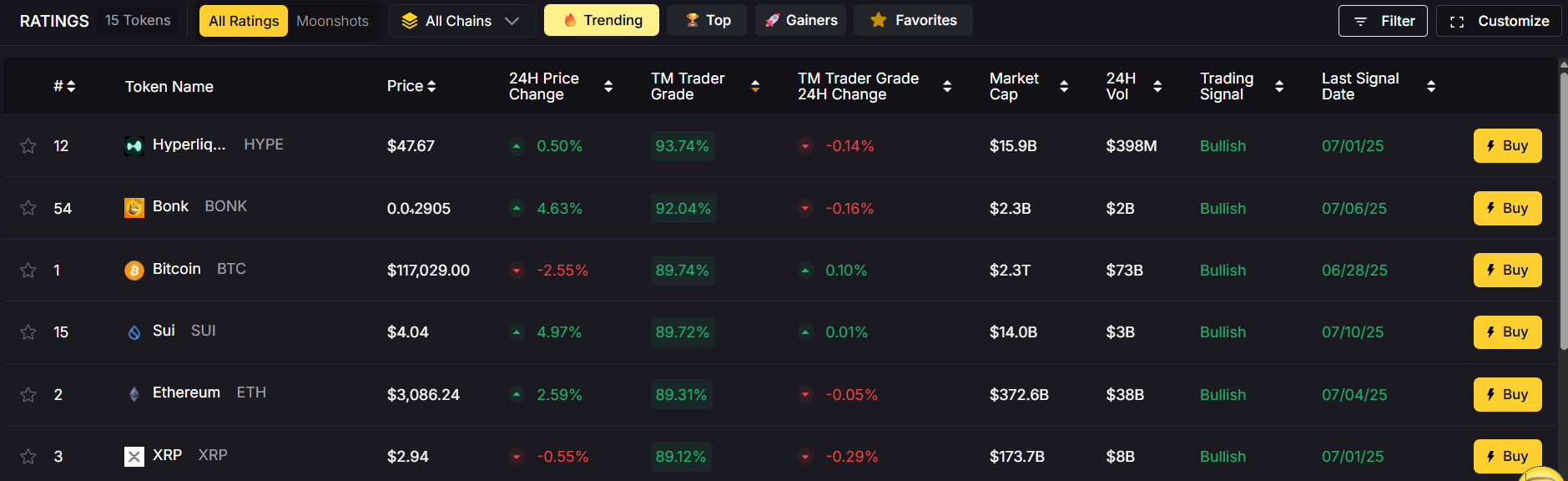Select the Gainers filter
The image size is (1568, 481).
[x=801, y=20]
